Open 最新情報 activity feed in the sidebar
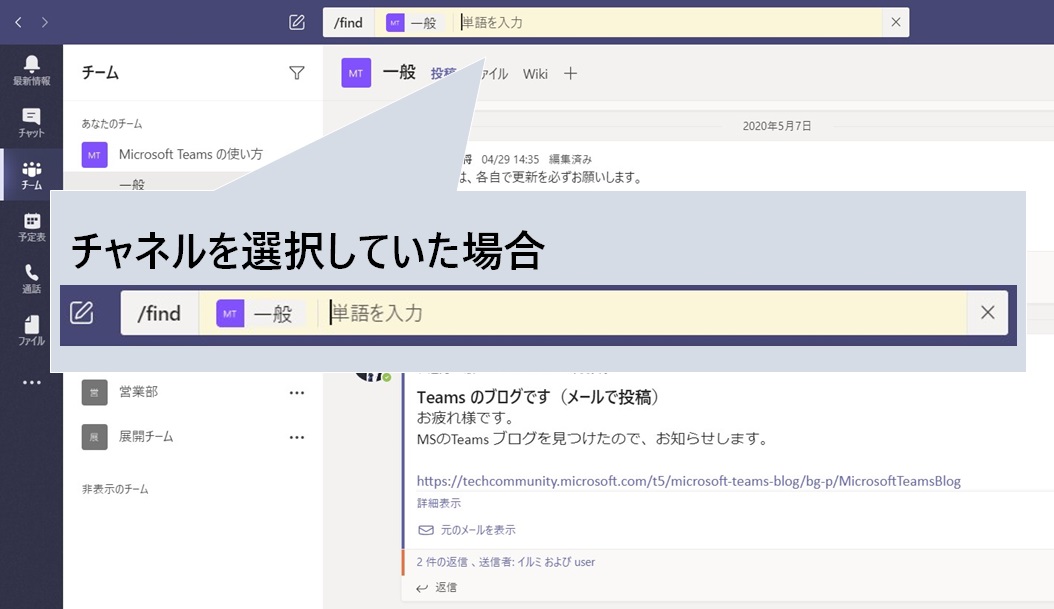Image resolution: width=1054 pixels, height=609 pixels. click(32, 71)
